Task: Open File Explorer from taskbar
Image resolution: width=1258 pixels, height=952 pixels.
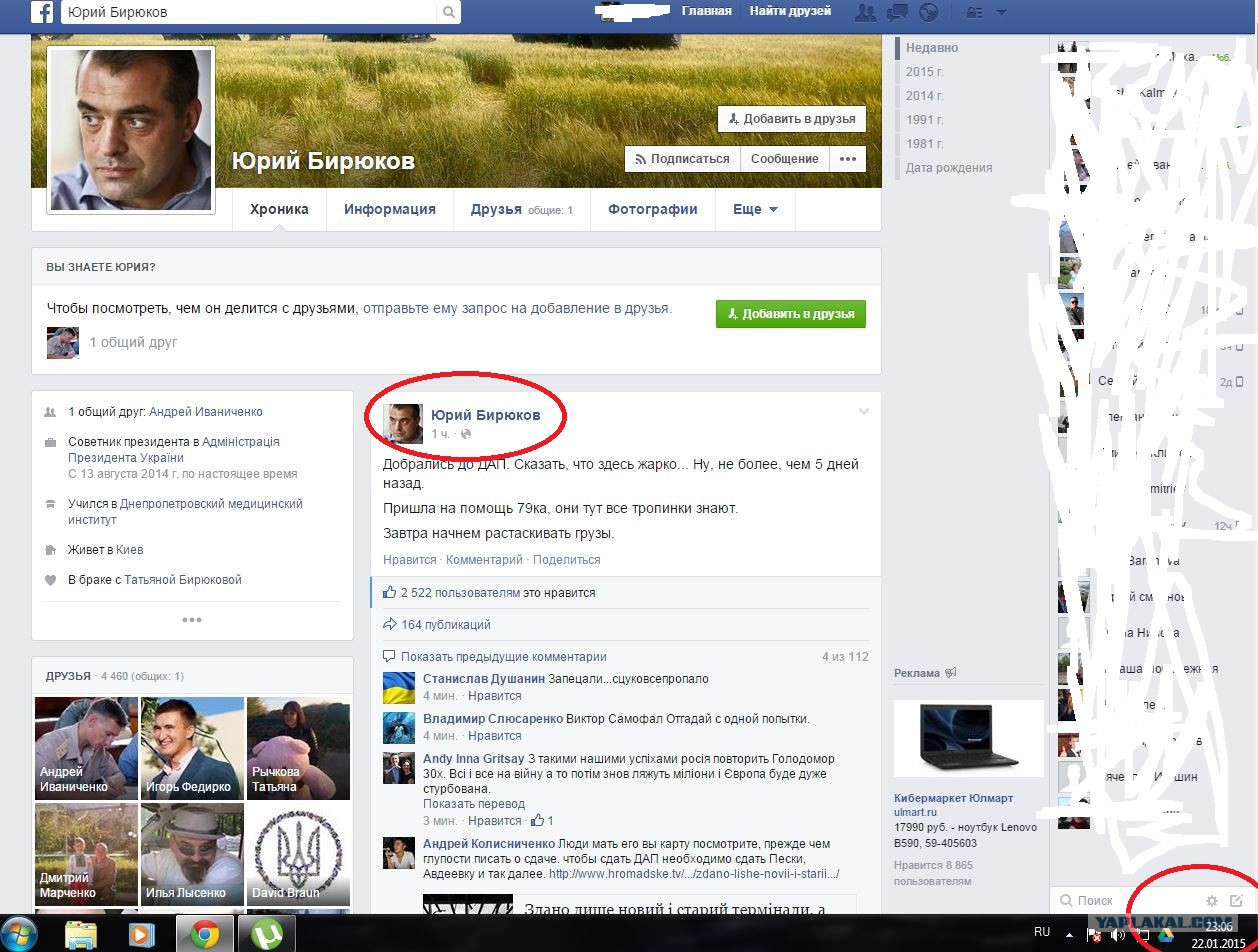Action: tap(81, 935)
